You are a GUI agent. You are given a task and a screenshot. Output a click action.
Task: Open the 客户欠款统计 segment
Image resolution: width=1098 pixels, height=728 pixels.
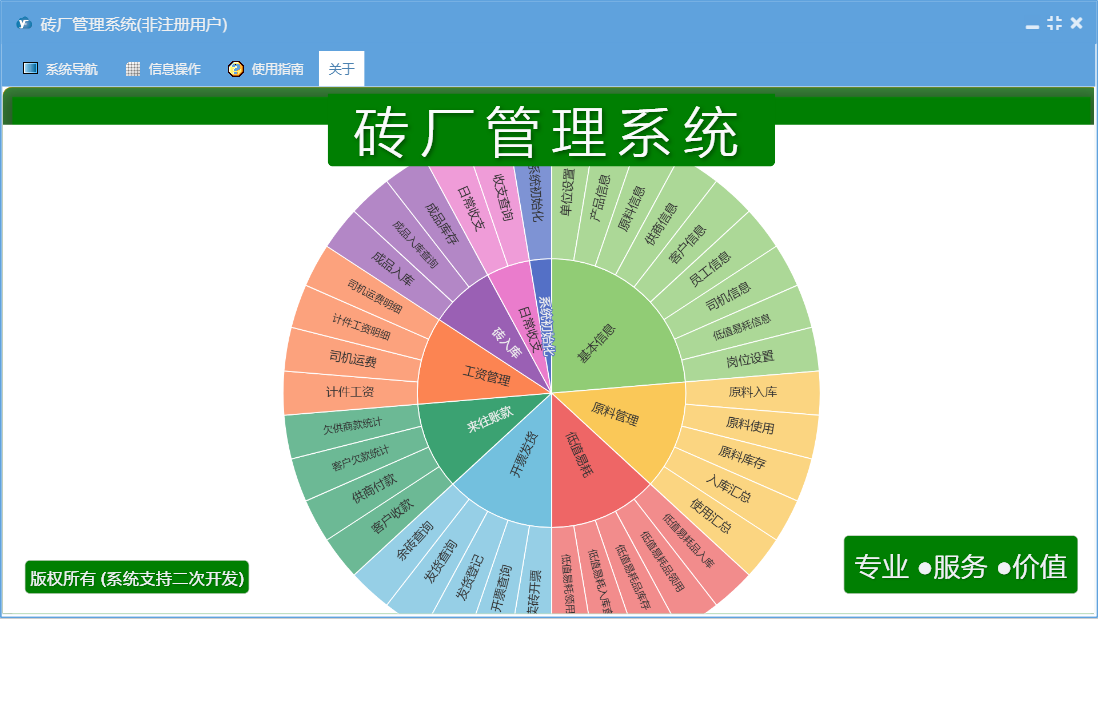pyautogui.click(x=361, y=458)
